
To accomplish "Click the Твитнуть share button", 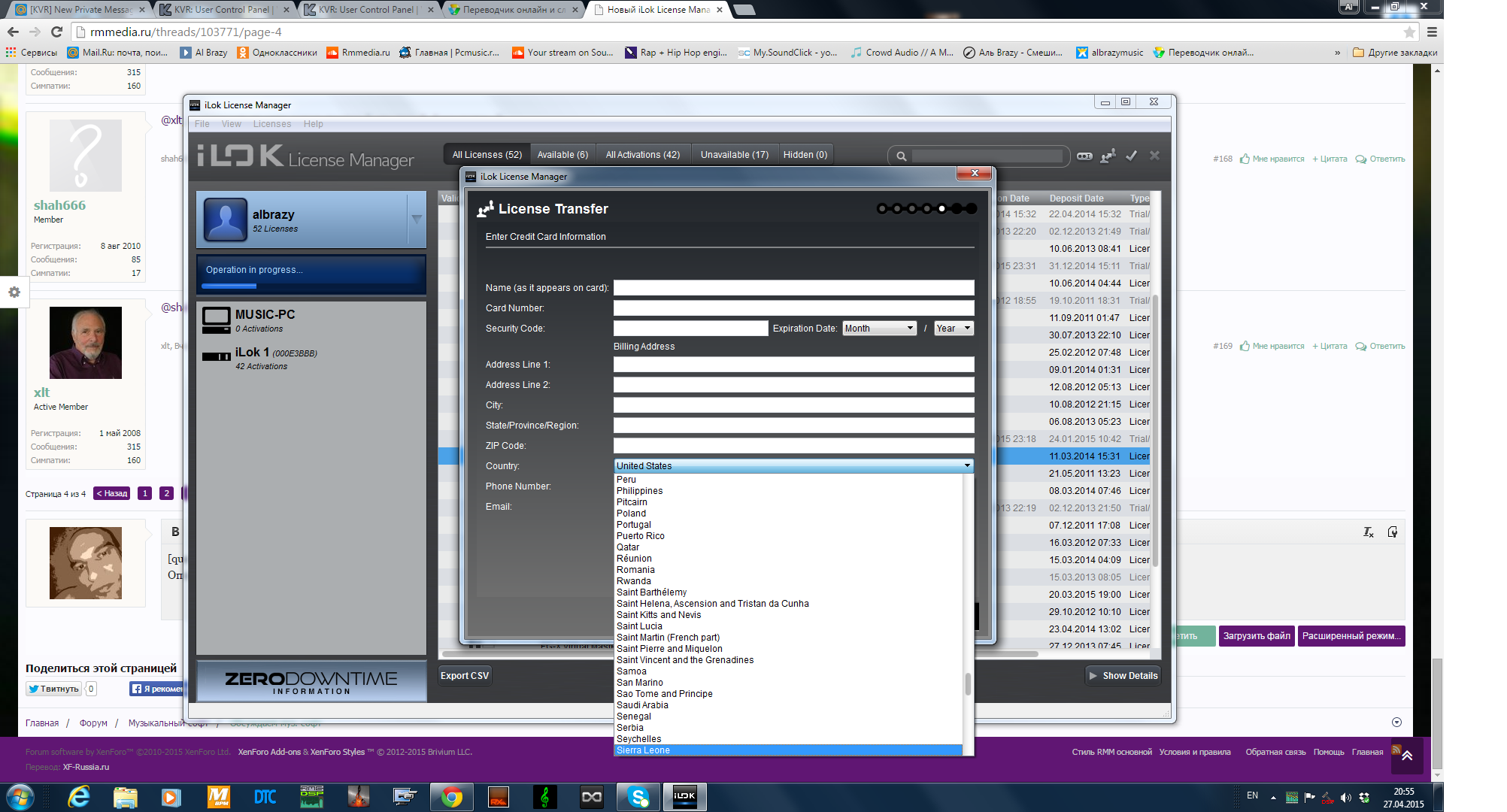I will click(x=53, y=689).
